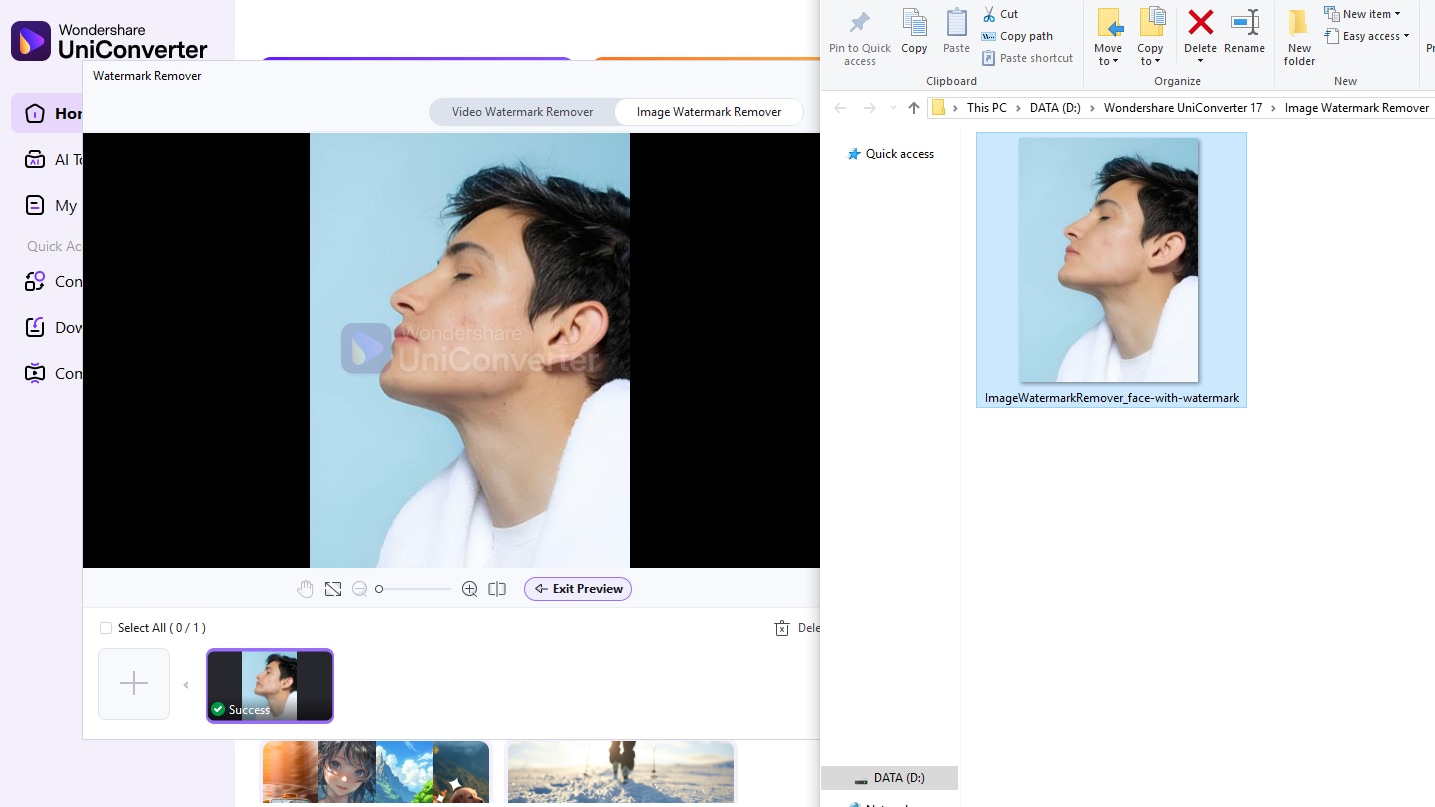Click This PC in the address bar

pos(987,108)
